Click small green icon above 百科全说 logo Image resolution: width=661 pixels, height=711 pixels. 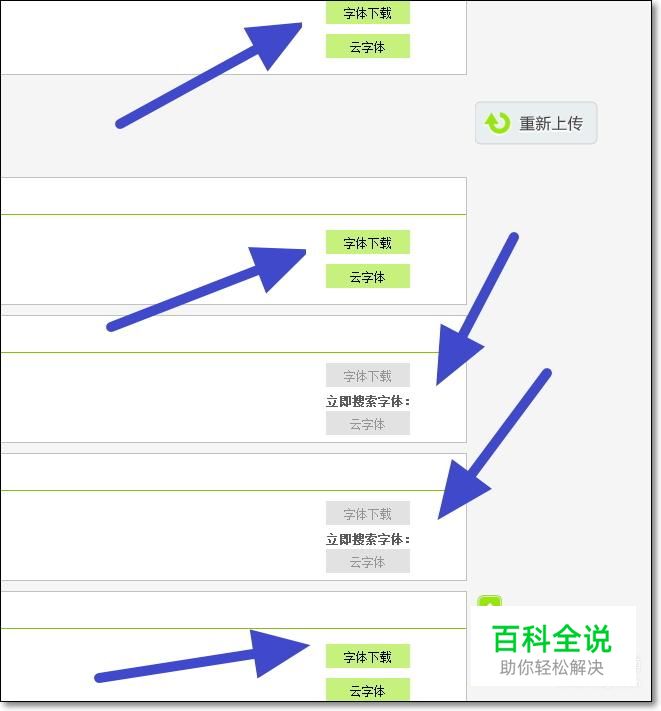(490, 601)
